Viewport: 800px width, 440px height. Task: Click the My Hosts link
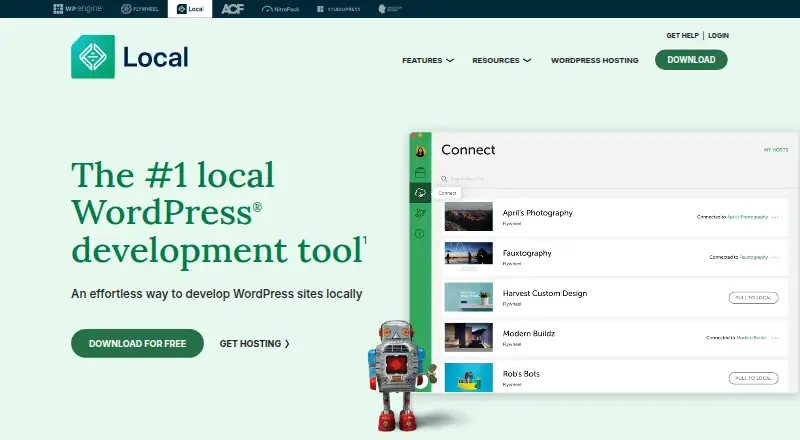tap(776, 150)
